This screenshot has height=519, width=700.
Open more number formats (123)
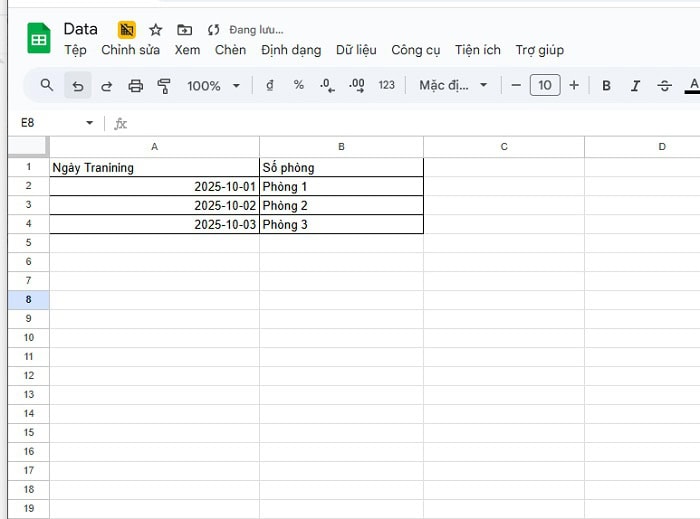click(x=386, y=86)
